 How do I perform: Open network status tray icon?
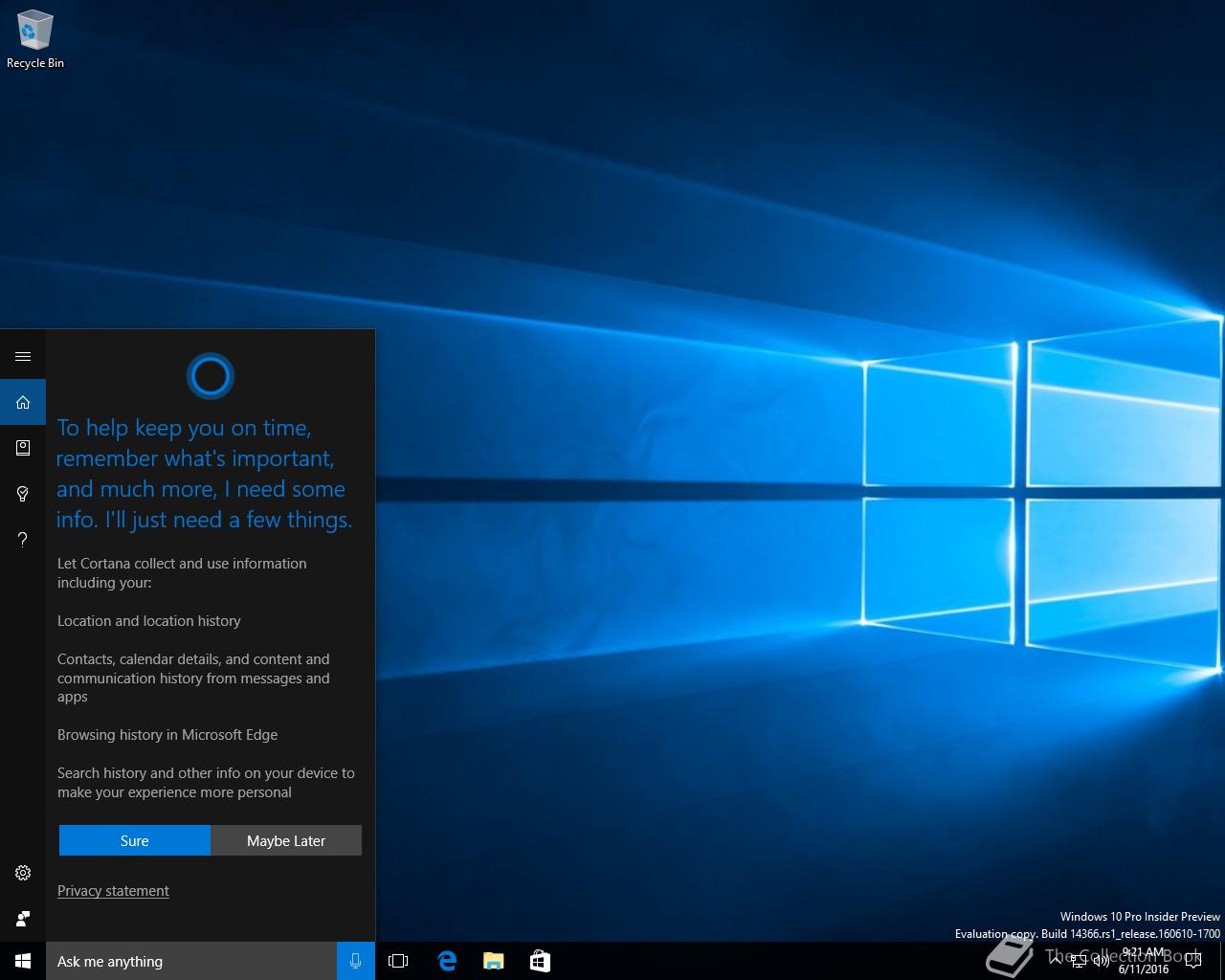pyautogui.click(x=1079, y=961)
